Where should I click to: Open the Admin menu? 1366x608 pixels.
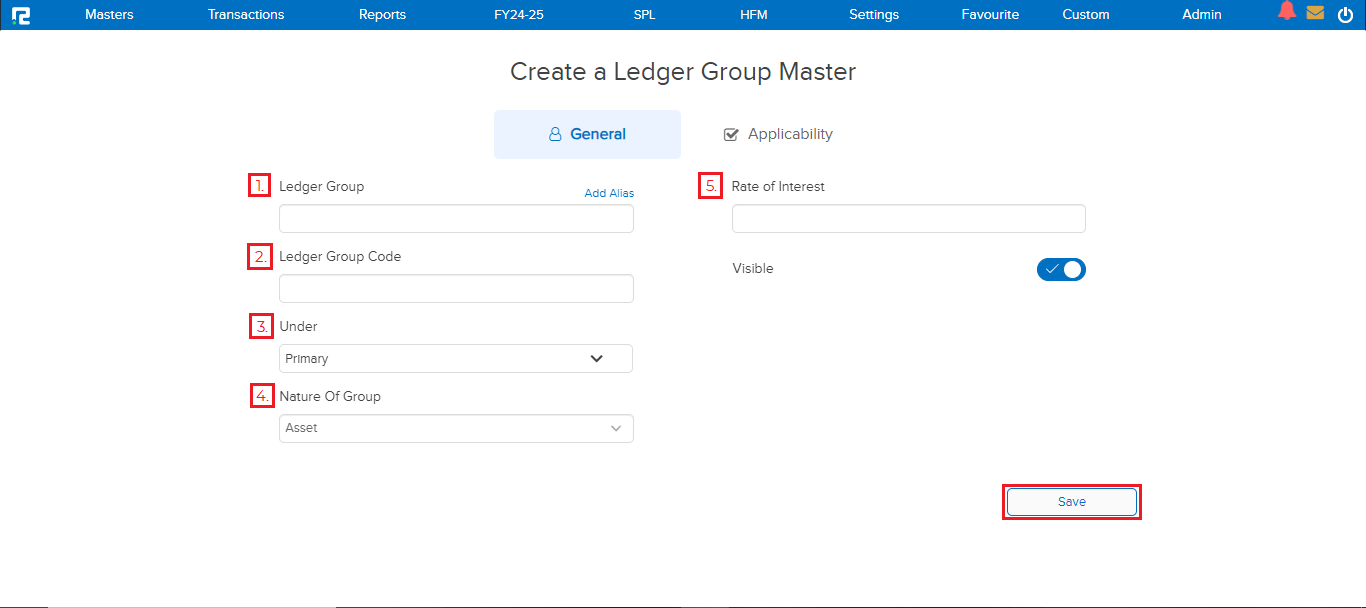tap(1201, 14)
